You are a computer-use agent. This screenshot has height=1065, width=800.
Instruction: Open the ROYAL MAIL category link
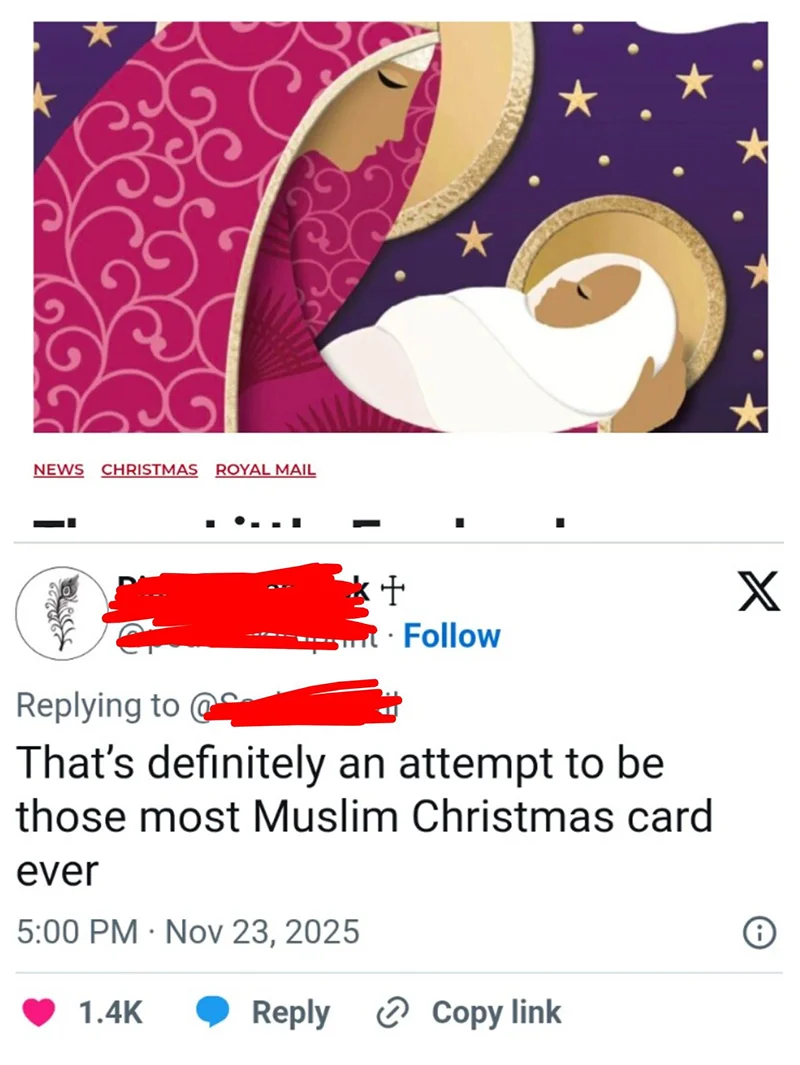(266, 469)
